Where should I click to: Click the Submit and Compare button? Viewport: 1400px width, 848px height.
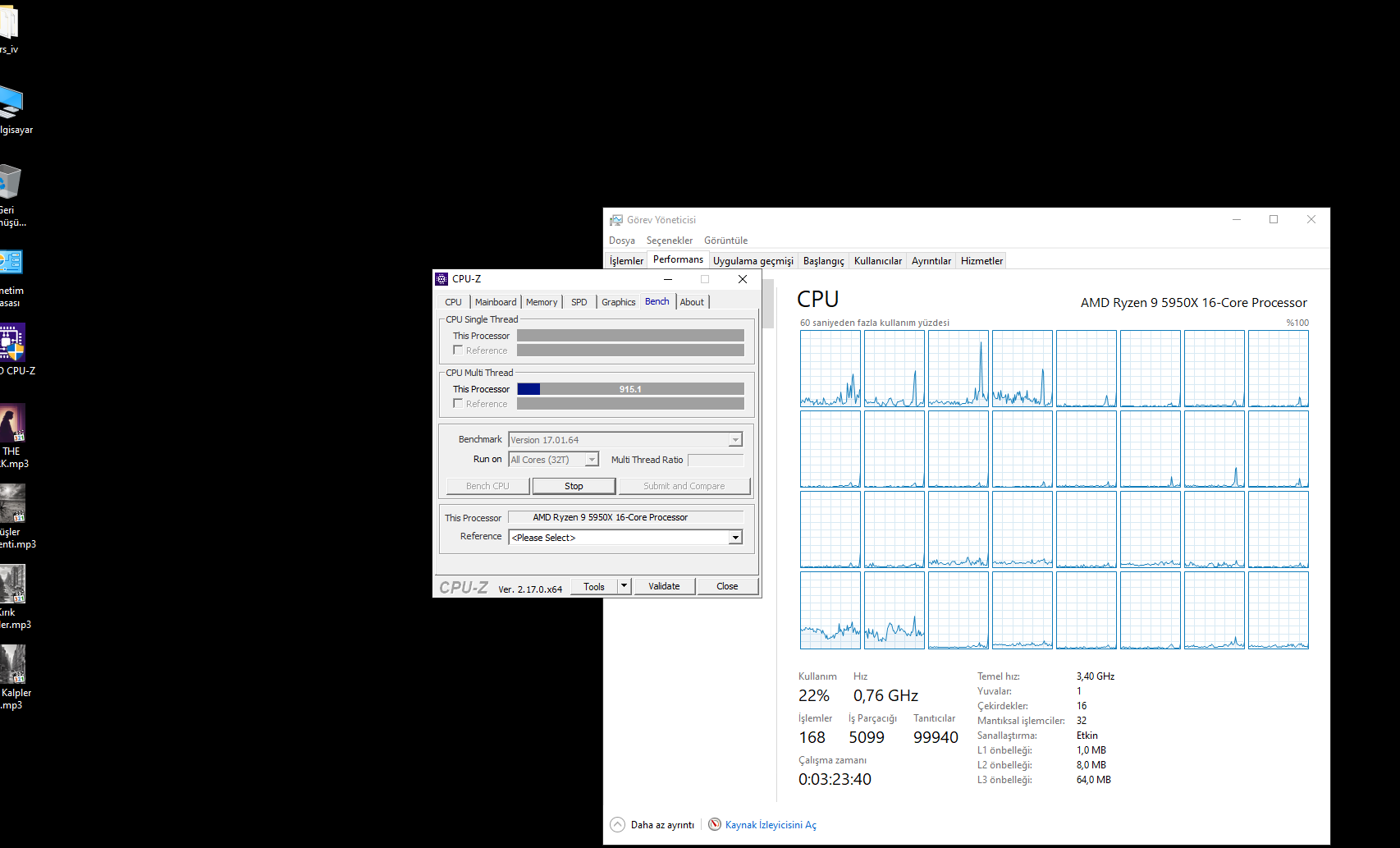tap(684, 486)
